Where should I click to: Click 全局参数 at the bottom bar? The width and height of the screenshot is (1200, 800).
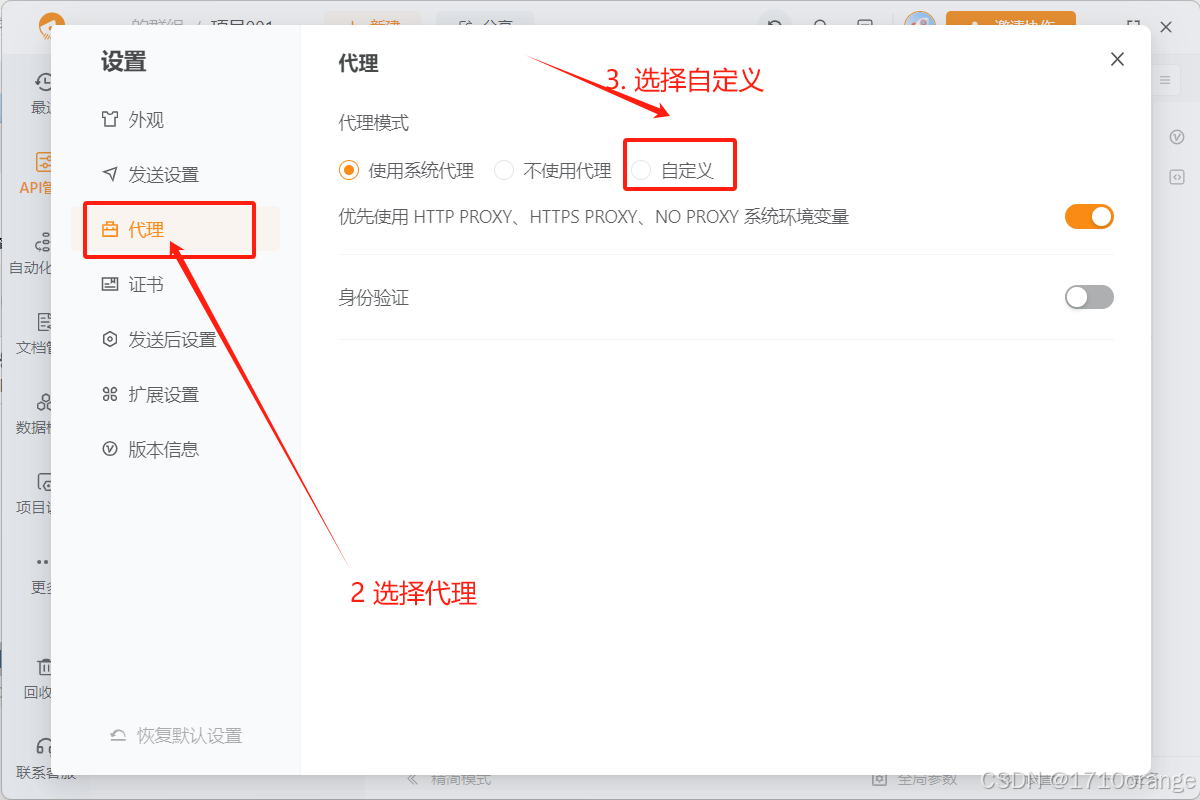[914, 779]
